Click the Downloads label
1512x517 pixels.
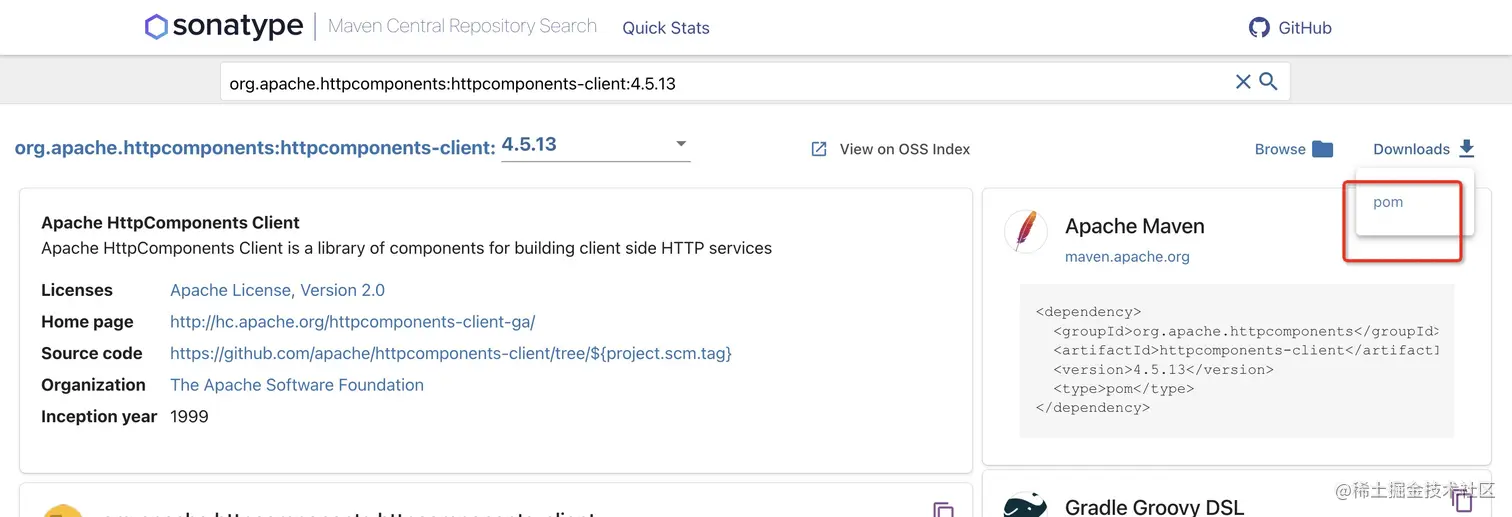coord(1411,149)
